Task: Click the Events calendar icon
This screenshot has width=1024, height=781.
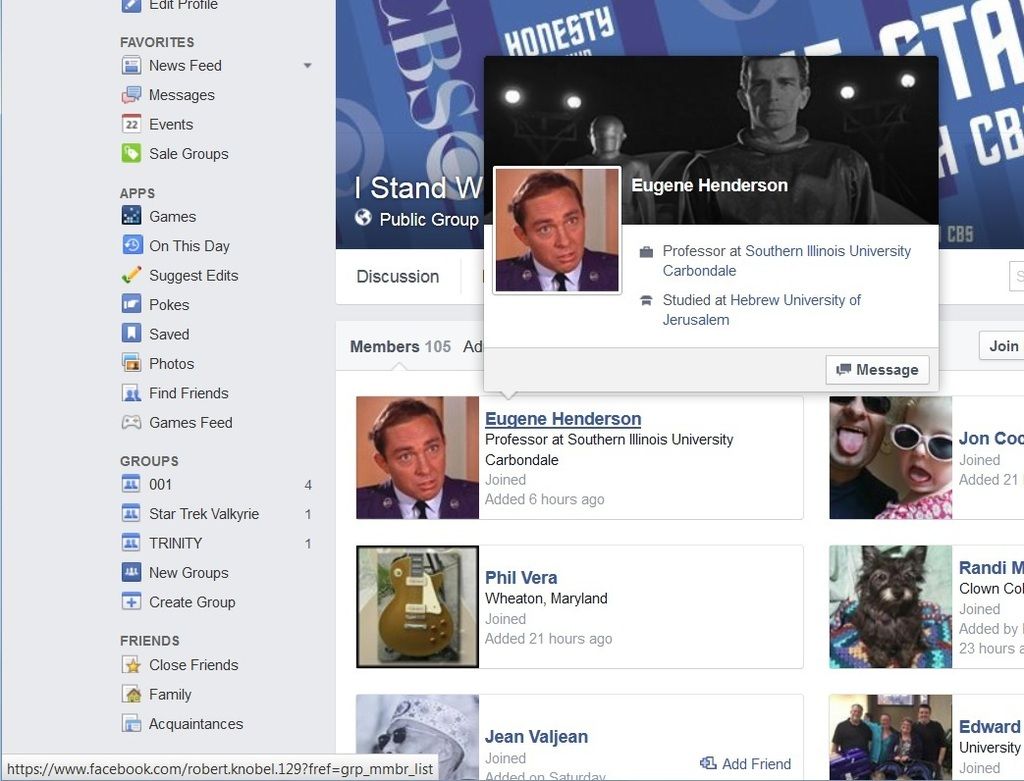Action: point(131,124)
